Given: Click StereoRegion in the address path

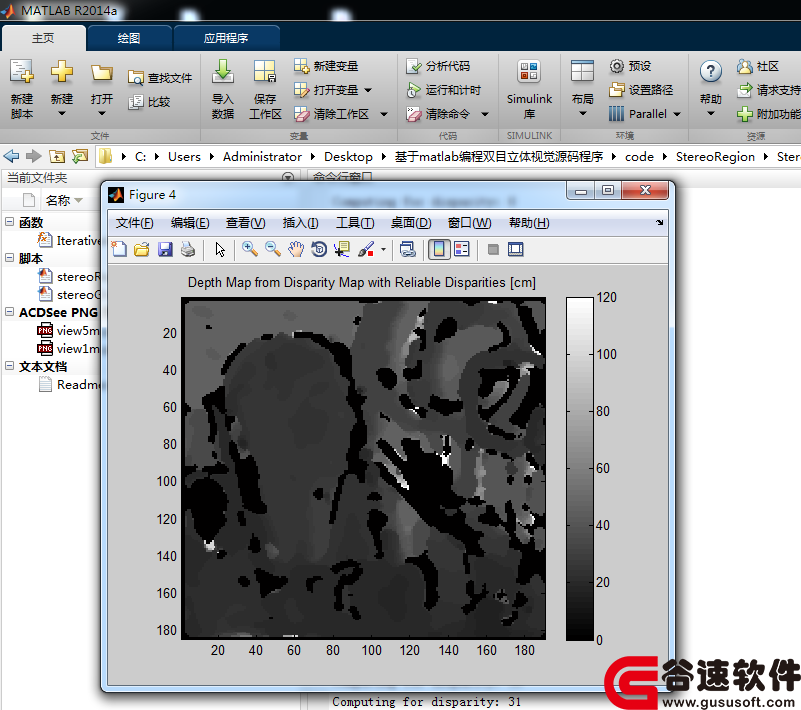Looking at the screenshot, I should (x=715, y=157).
